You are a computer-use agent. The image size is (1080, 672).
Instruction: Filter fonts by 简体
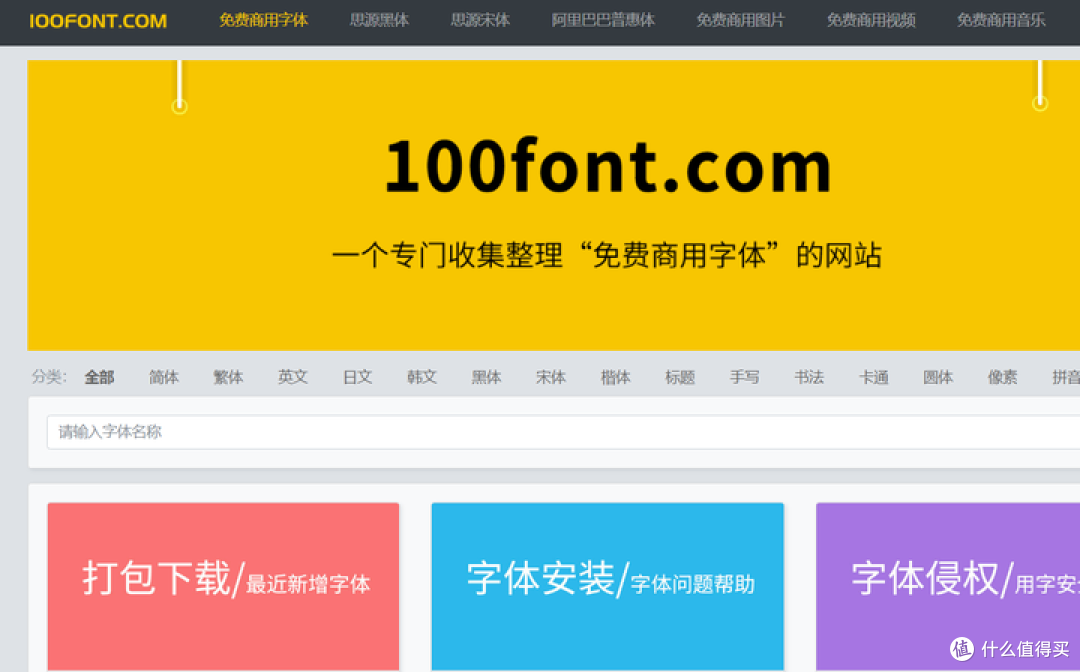164,377
